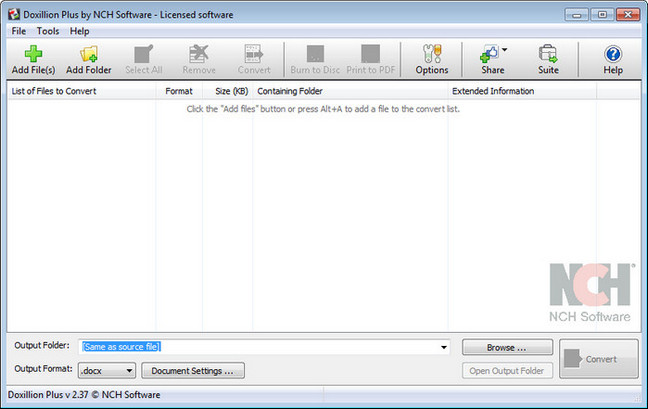The image size is (648, 409).
Task: Click the Help question mark icon
Action: tap(613, 54)
